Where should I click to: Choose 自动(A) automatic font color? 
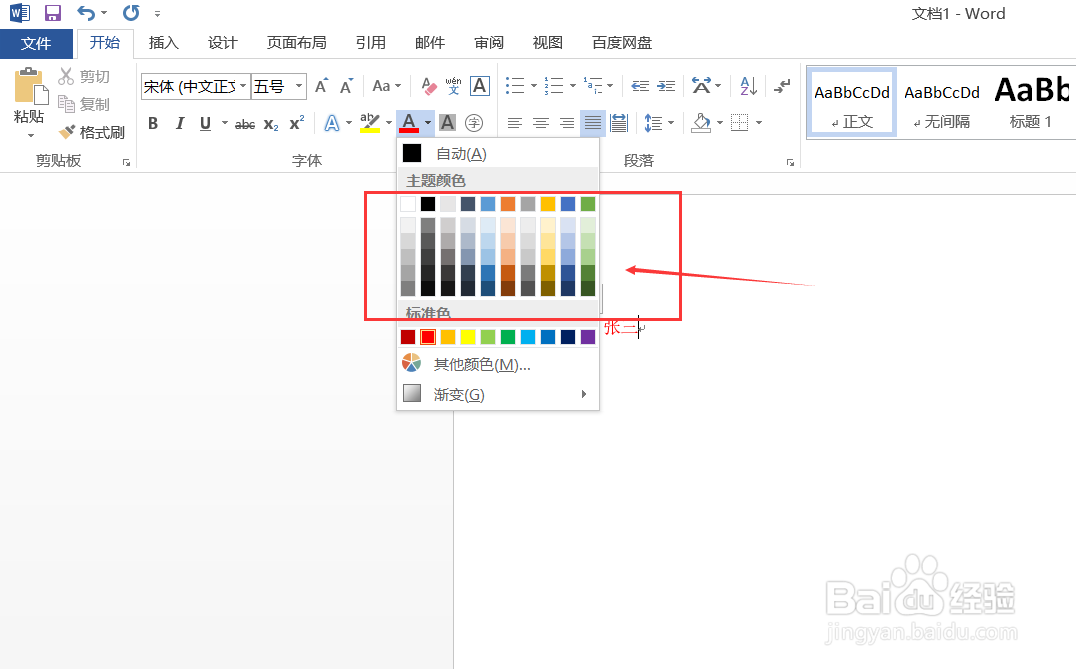click(x=498, y=154)
